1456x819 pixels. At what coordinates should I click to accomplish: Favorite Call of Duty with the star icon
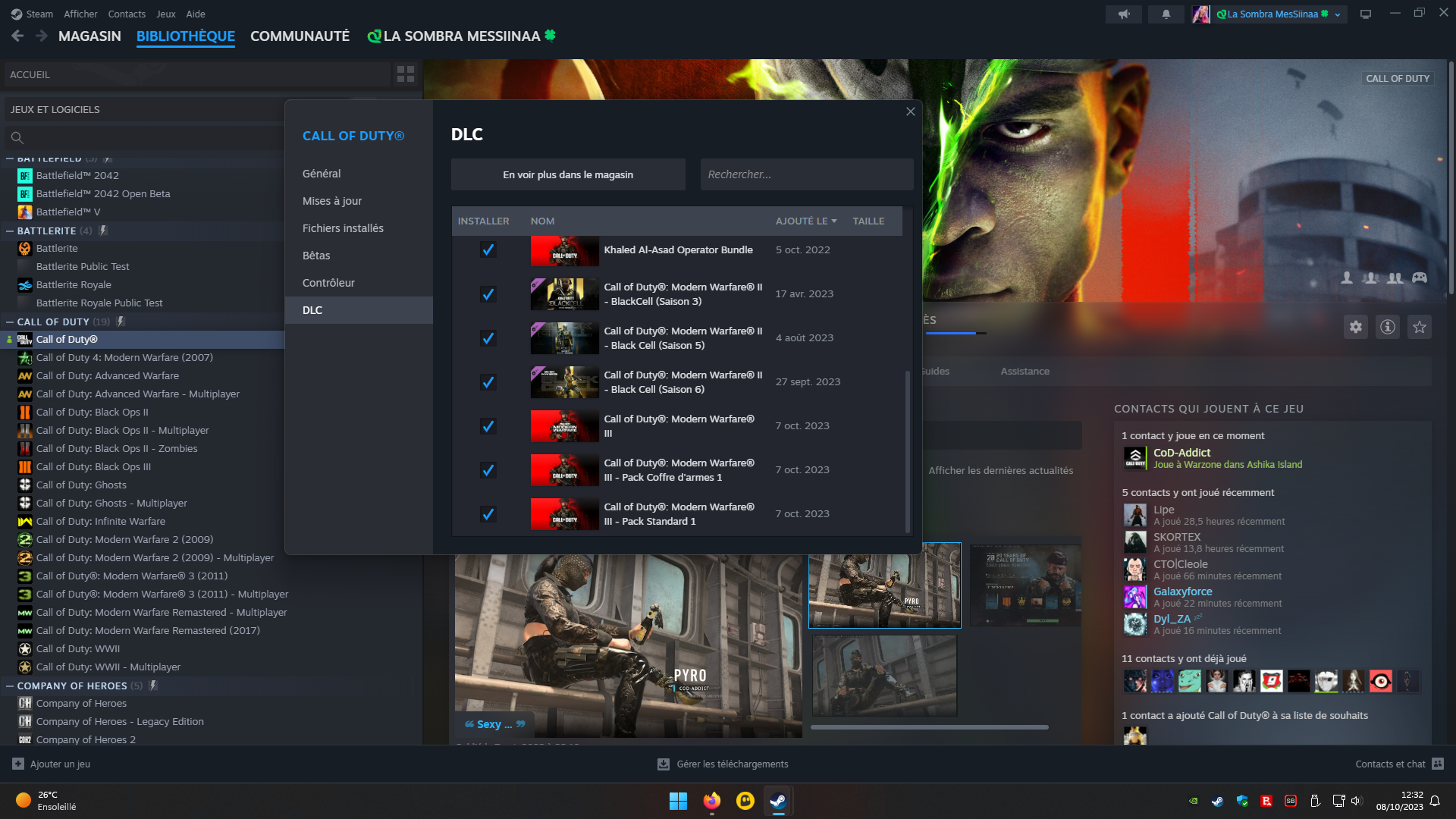pyautogui.click(x=1419, y=327)
